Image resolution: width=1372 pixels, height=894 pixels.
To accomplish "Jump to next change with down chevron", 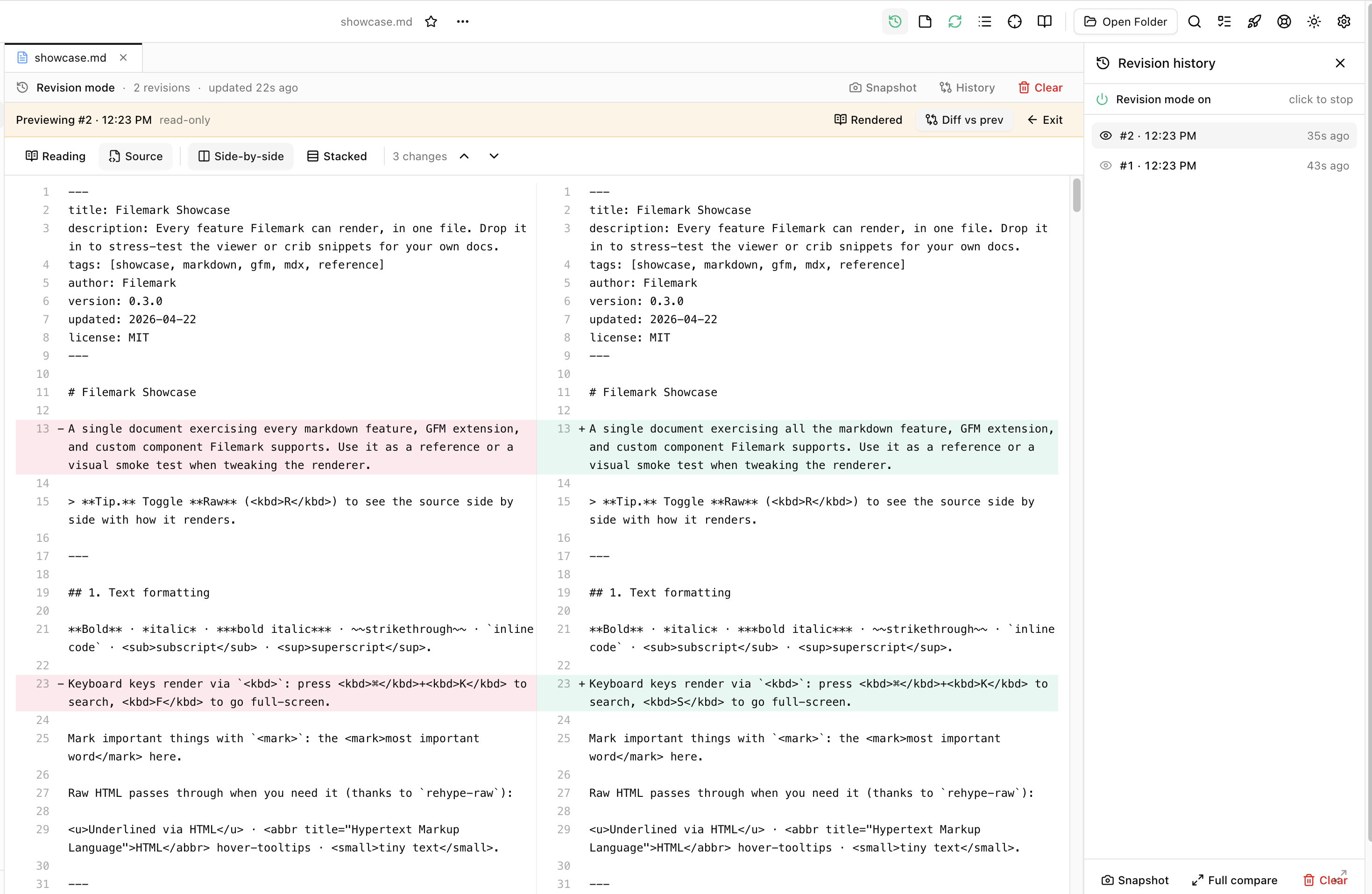I will [494, 156].
